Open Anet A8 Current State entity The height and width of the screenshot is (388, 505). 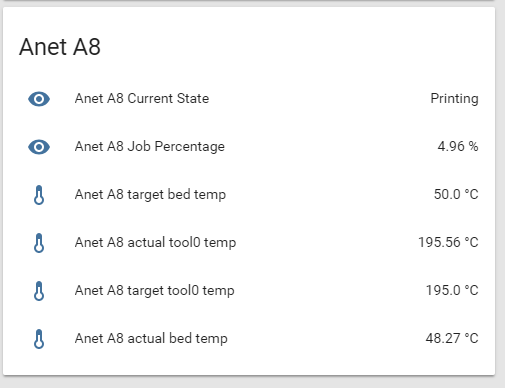click(x=142, y=99)
